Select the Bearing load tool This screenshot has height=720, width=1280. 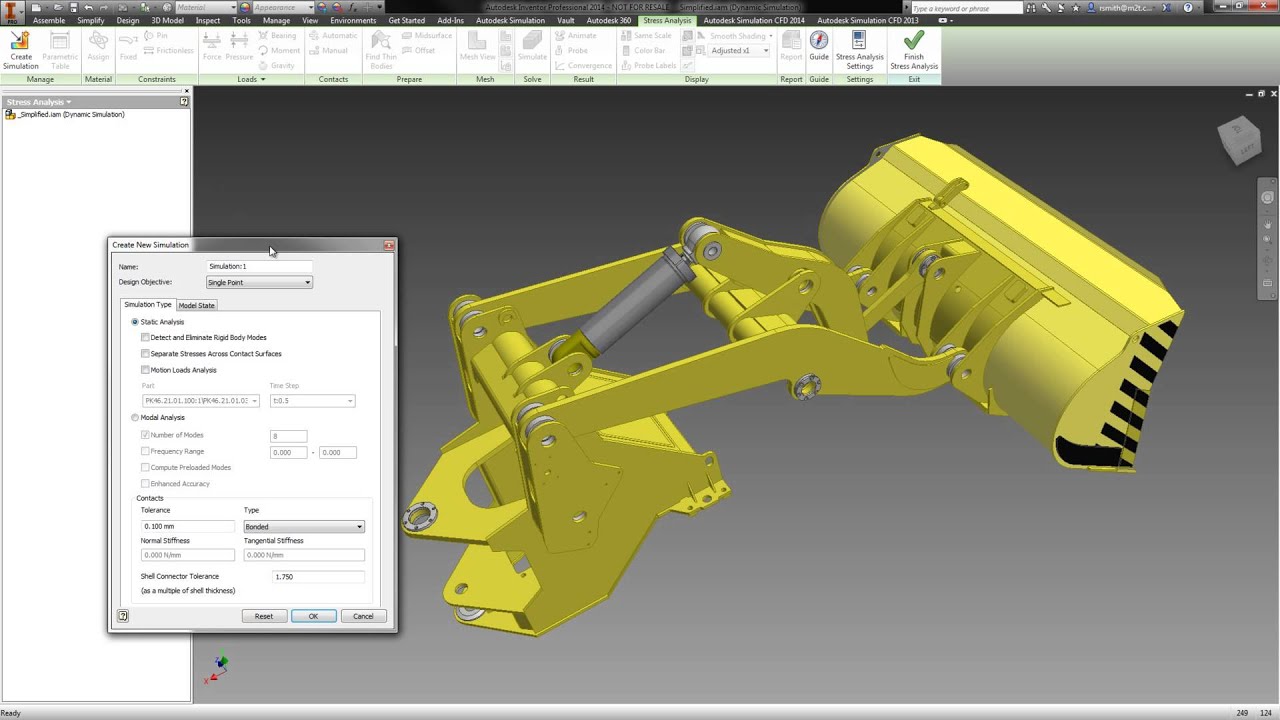276,36
